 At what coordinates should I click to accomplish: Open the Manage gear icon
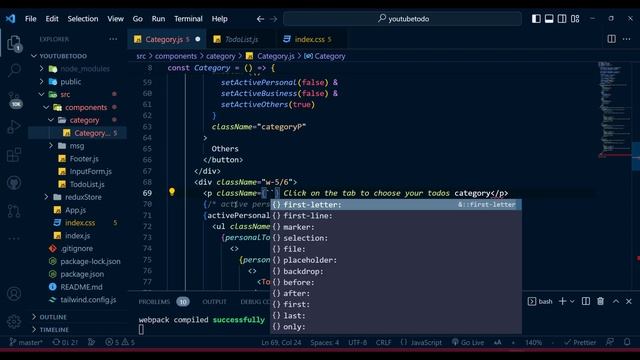coord(14,321)
